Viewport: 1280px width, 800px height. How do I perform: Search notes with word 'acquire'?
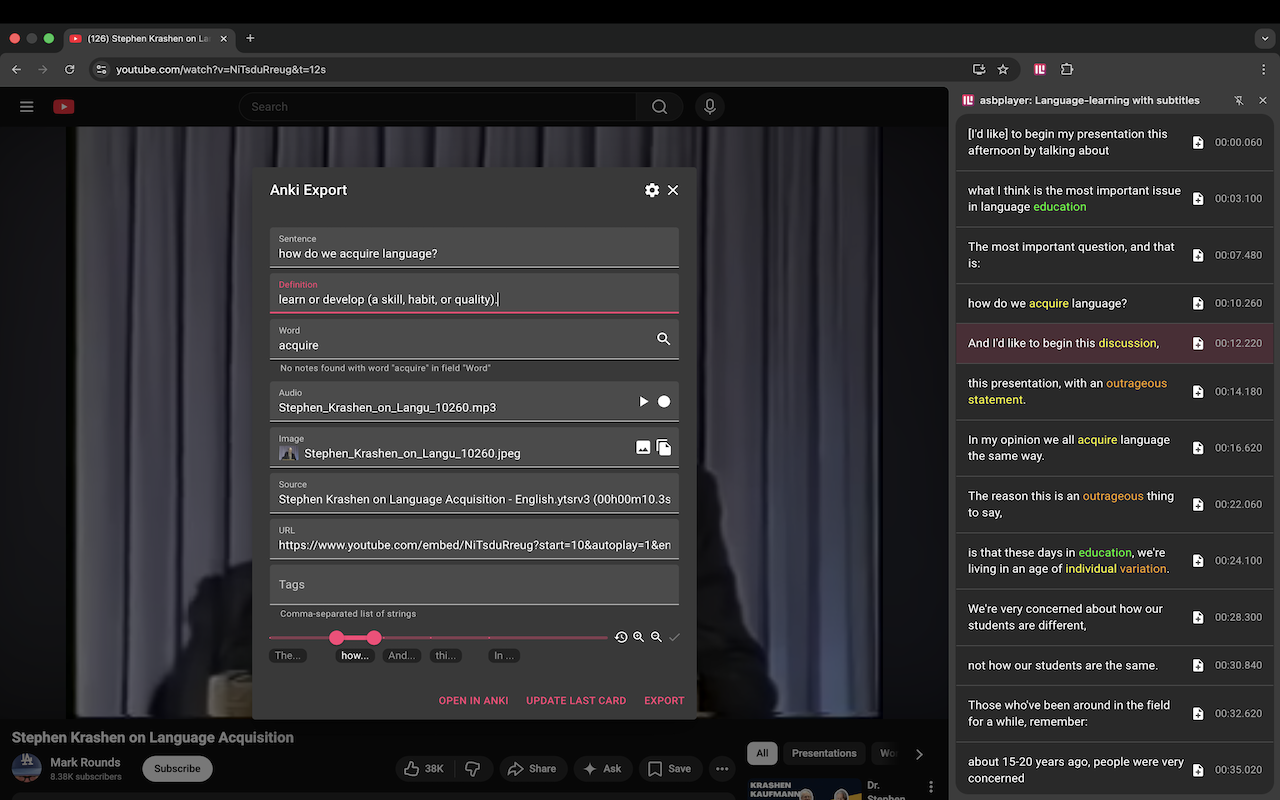[x=663, y=339]
